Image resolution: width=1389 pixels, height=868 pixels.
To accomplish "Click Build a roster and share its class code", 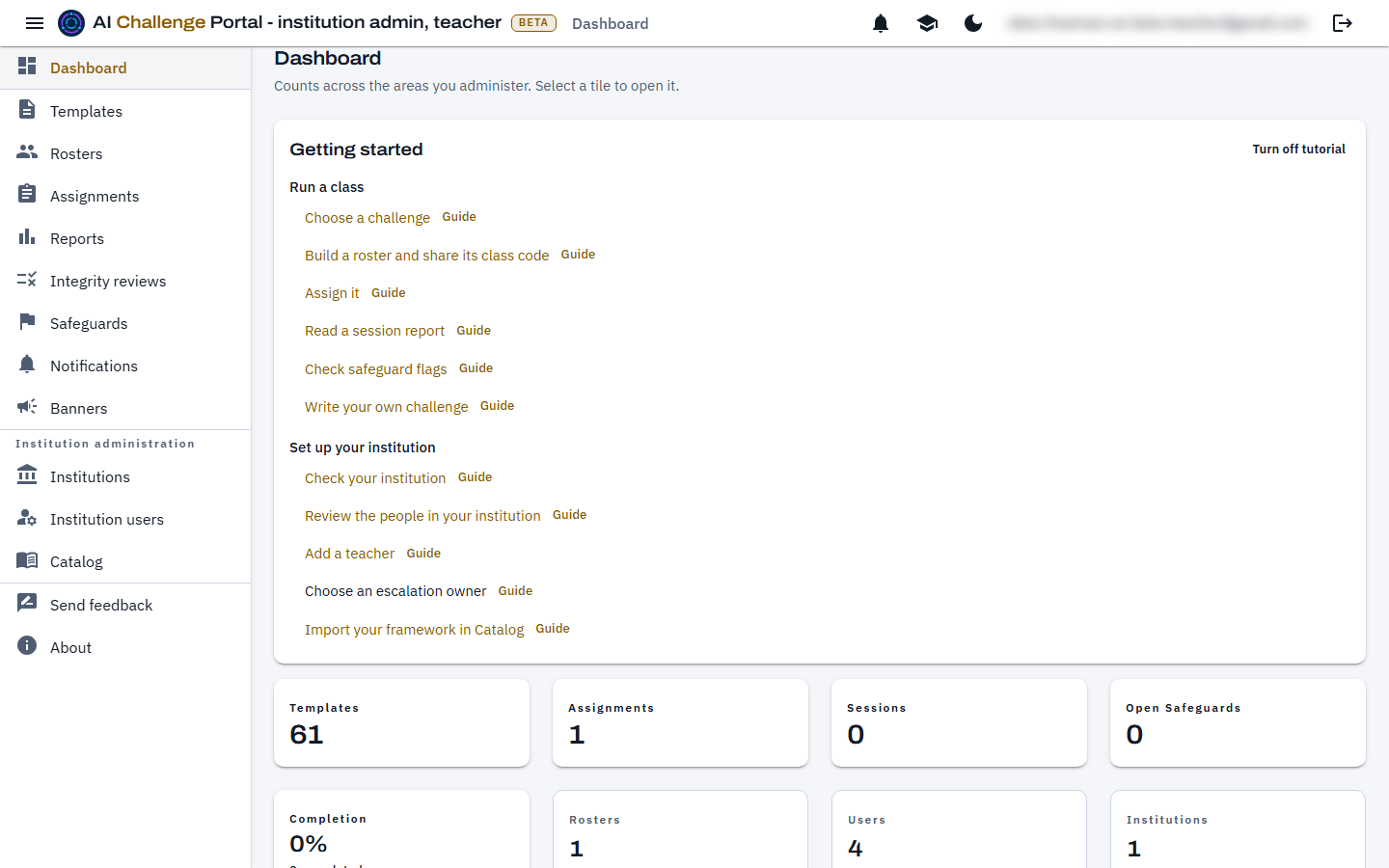I will coord(426,256).
